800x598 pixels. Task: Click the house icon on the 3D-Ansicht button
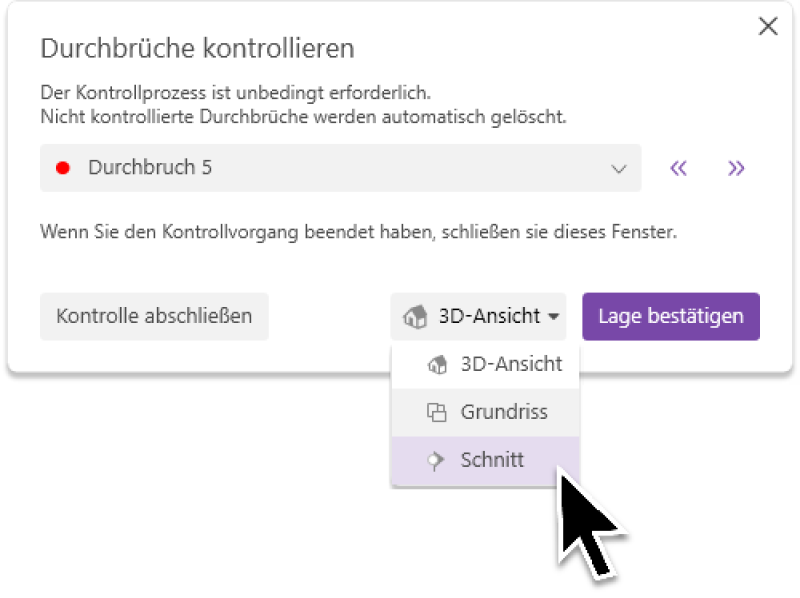point(415,317)
